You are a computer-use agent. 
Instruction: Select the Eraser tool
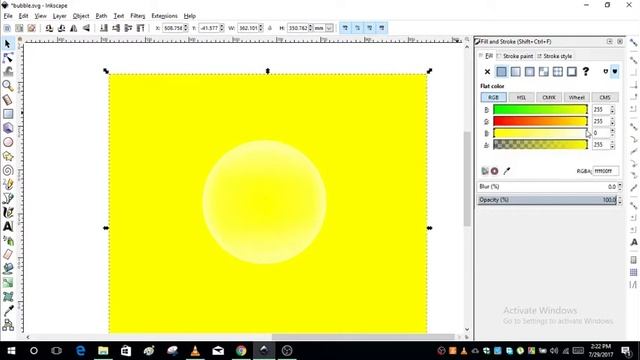(8, 254)
